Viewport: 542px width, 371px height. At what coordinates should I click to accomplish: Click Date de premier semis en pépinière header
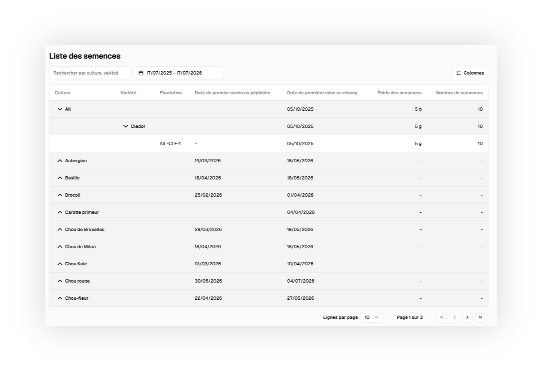point(232,93)
